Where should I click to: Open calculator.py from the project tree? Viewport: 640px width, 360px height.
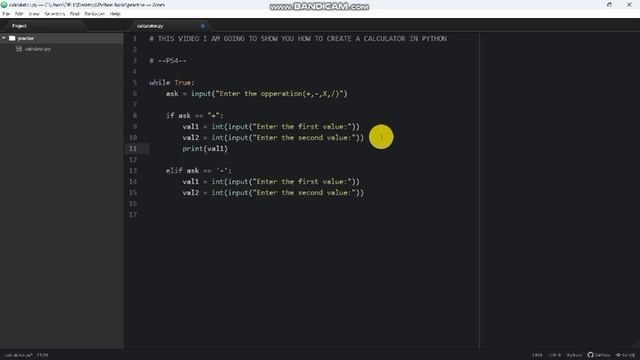click(38, 49)
